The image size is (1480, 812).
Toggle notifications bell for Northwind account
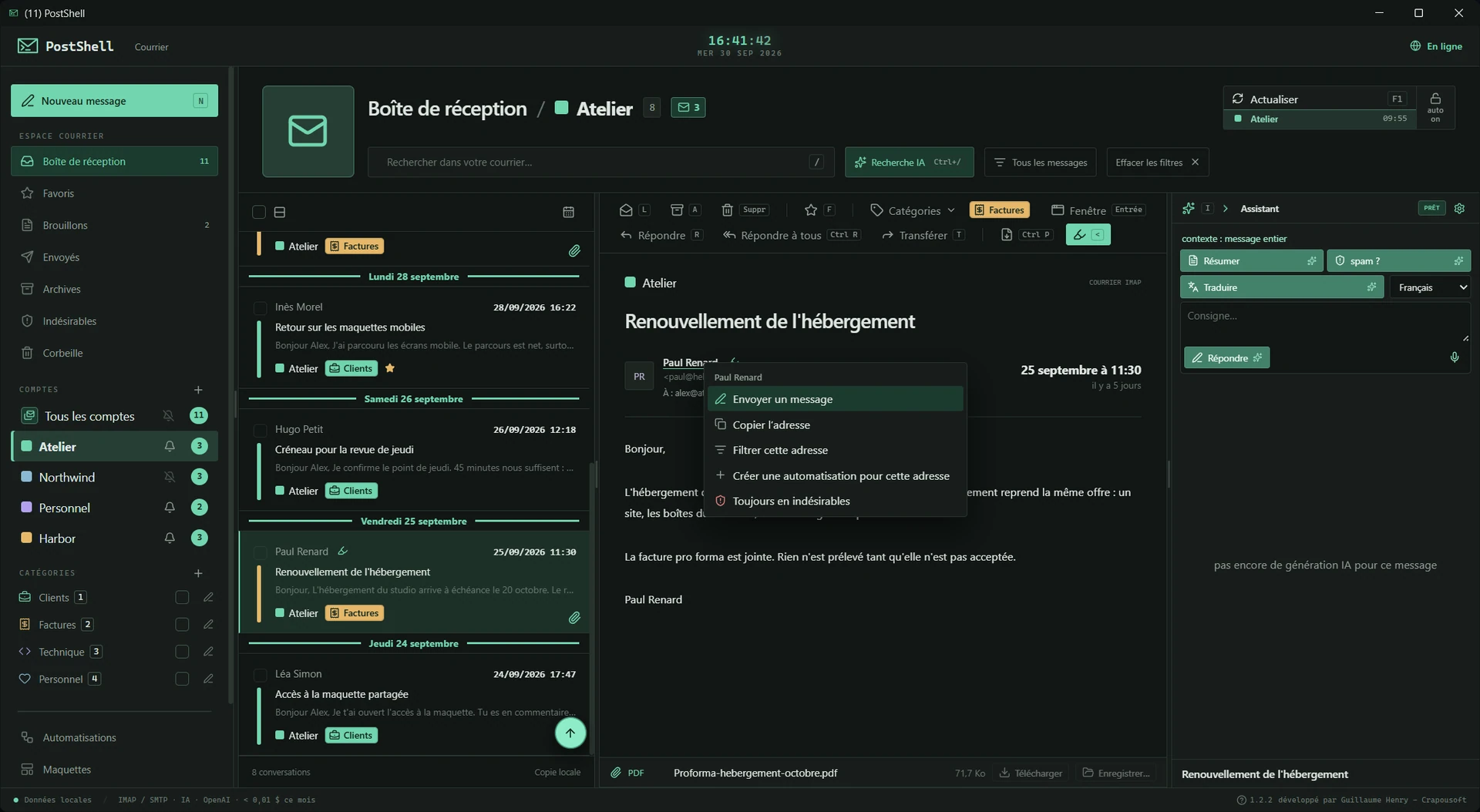click(169, 477)
